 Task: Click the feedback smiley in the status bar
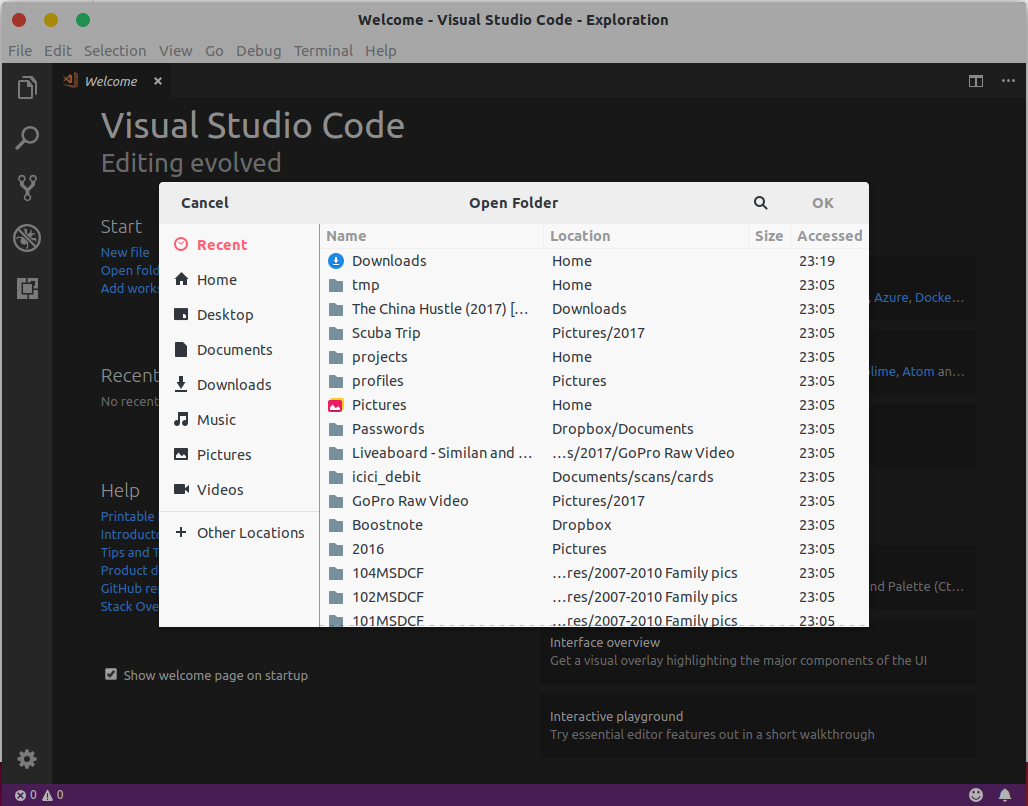click(978, 794)
